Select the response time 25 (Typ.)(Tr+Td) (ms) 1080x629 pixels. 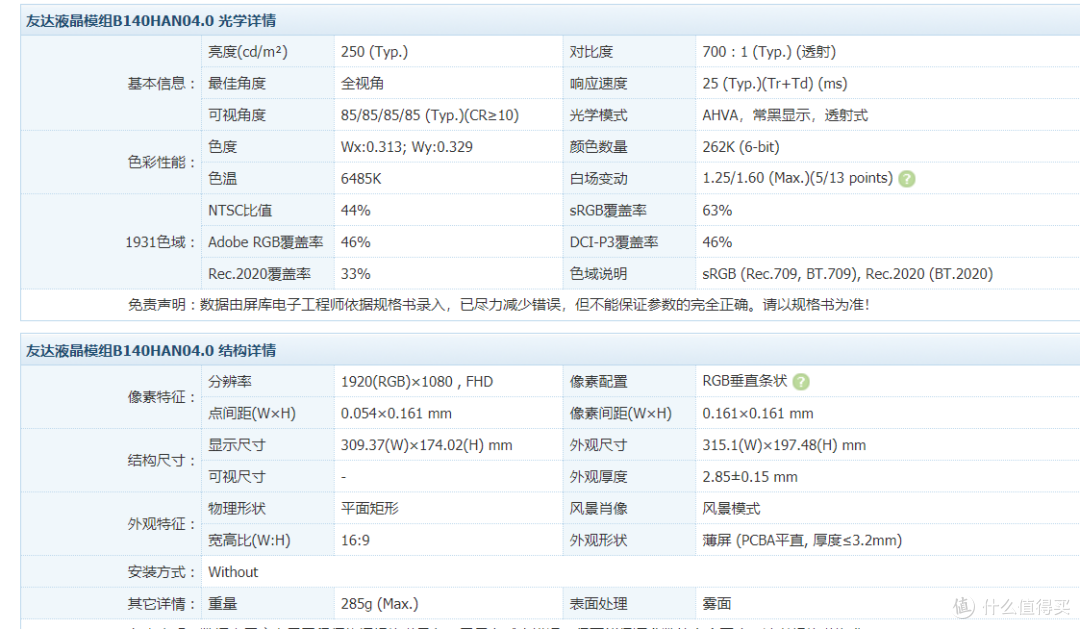pyautogui.click(x=775, y=83)
